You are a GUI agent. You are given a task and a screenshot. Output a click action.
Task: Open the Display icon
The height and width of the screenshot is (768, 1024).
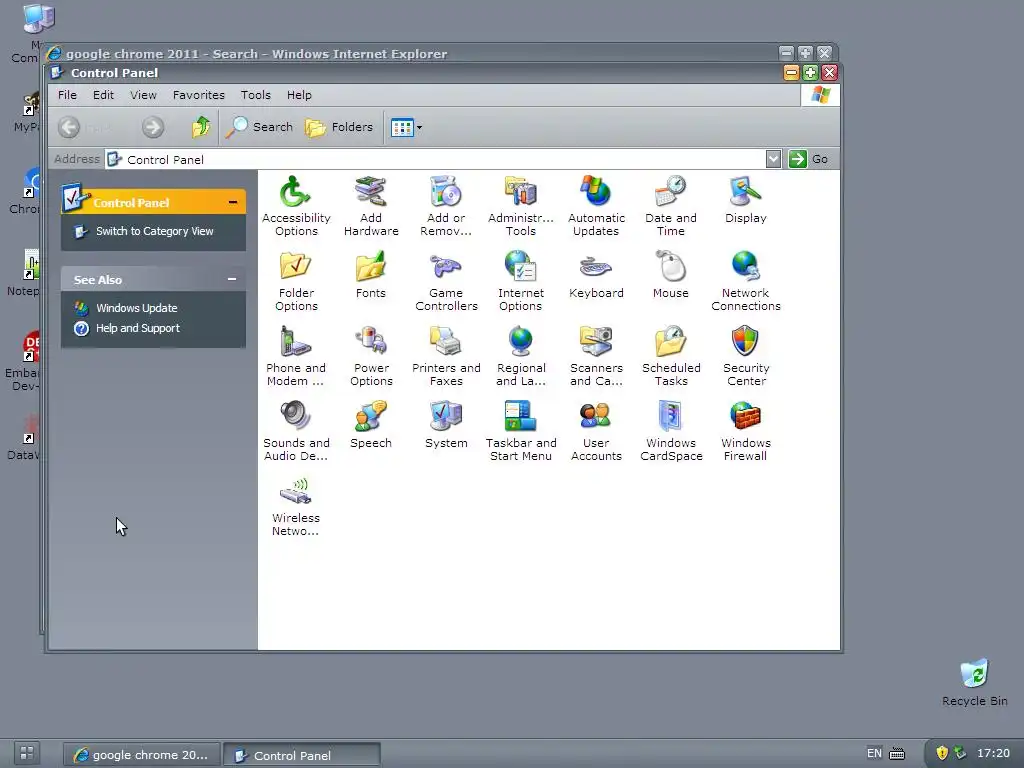tap(745, 199)
